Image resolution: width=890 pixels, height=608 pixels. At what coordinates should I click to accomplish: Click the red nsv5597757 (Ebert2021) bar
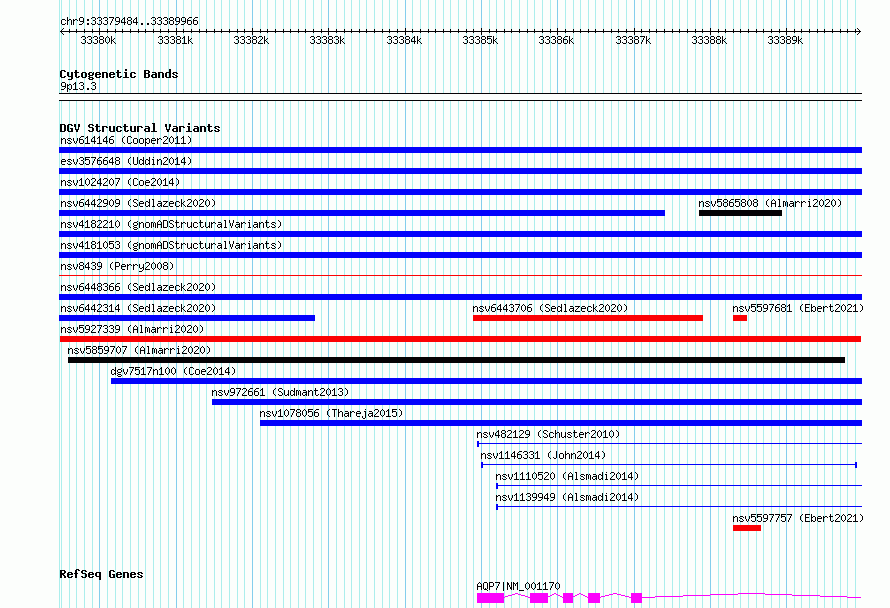coord(746,528)
